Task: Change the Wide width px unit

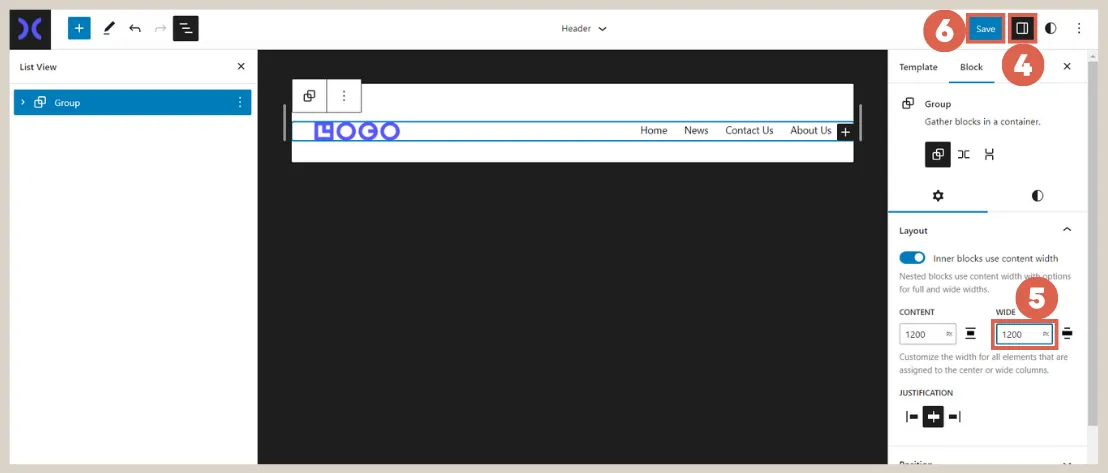Action: (1046, 334)
